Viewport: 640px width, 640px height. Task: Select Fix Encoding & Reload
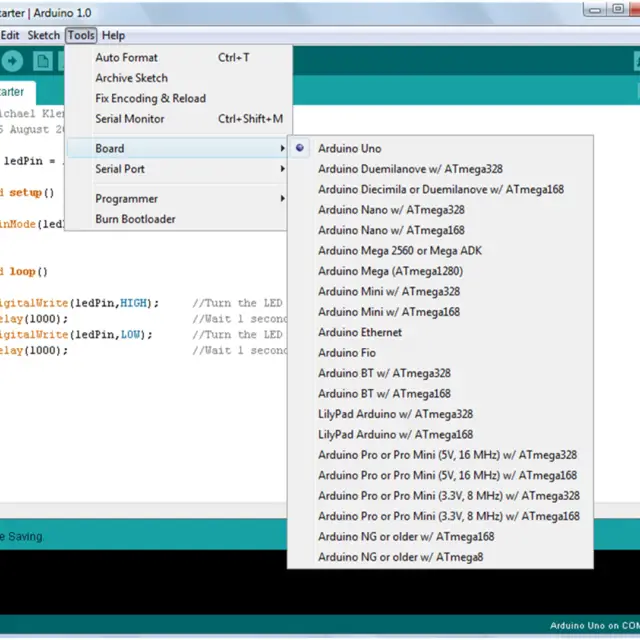(x=150, y=98)
